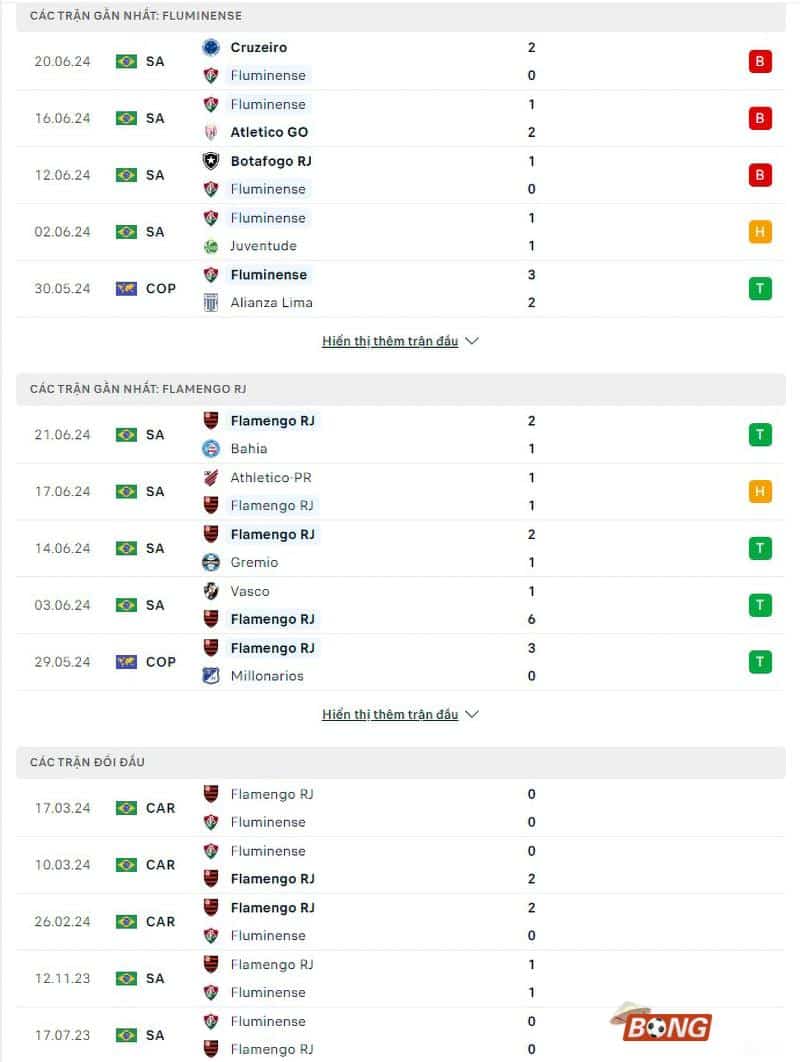800x1062 pixels.
Task: Click the Gremio club crest
Action: 211,561
